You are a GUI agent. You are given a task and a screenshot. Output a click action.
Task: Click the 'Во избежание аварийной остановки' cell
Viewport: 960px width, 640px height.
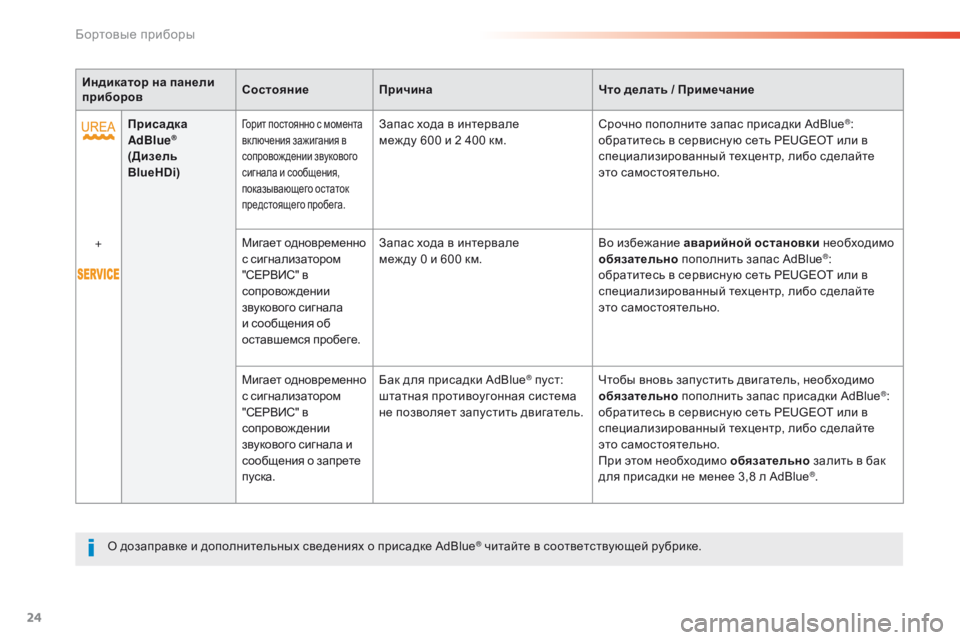tap(748, 298)
